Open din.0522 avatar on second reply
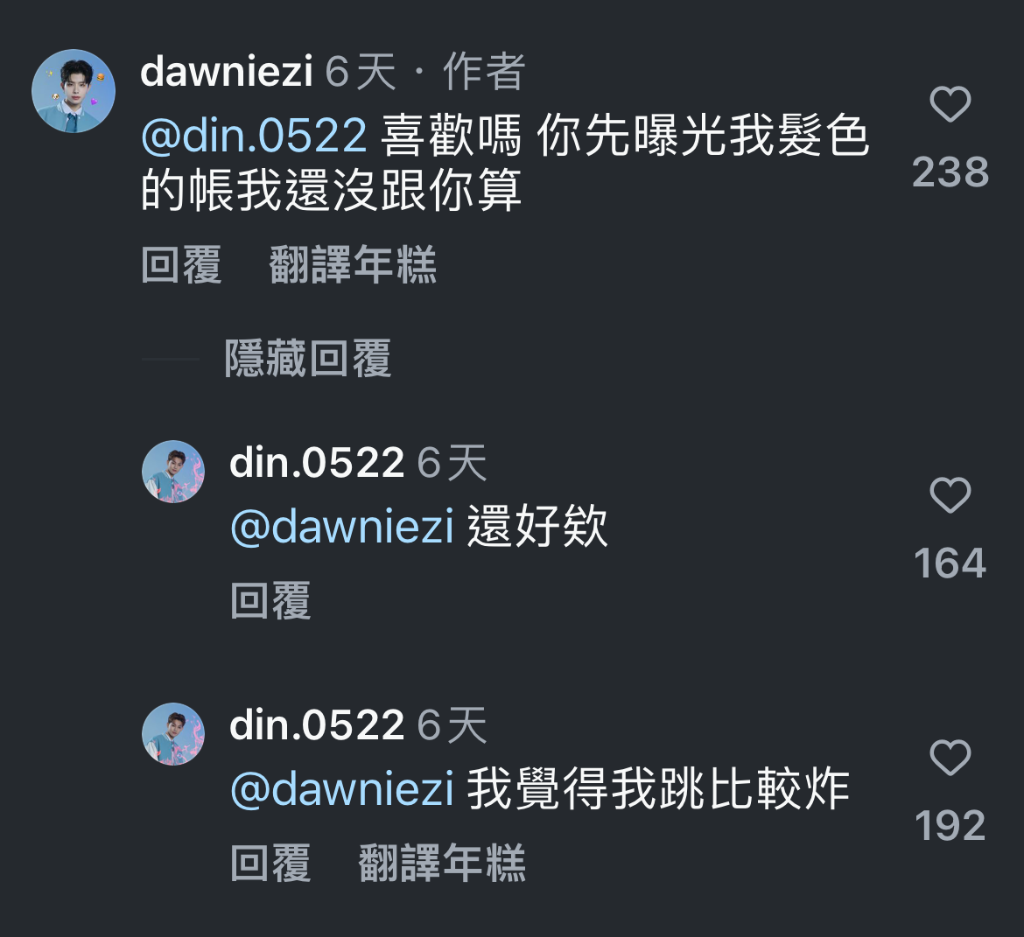The width and height of the screenshot is (1024, 937). (x=173, y=734)
